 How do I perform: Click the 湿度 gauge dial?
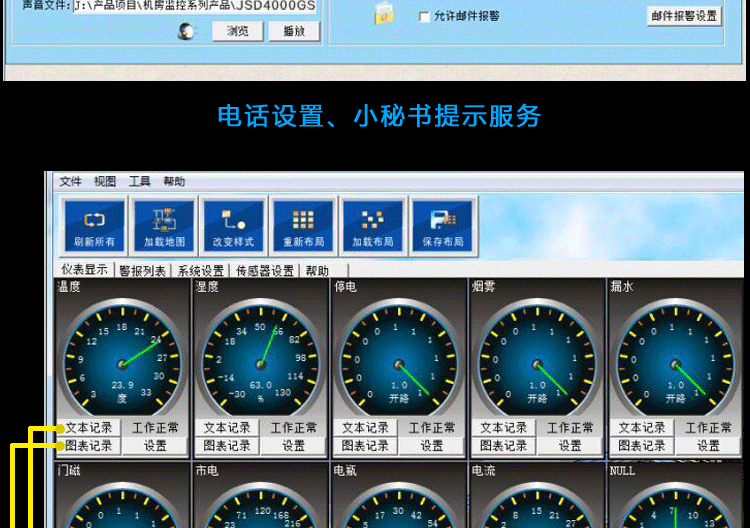click(x=261, y=359)
